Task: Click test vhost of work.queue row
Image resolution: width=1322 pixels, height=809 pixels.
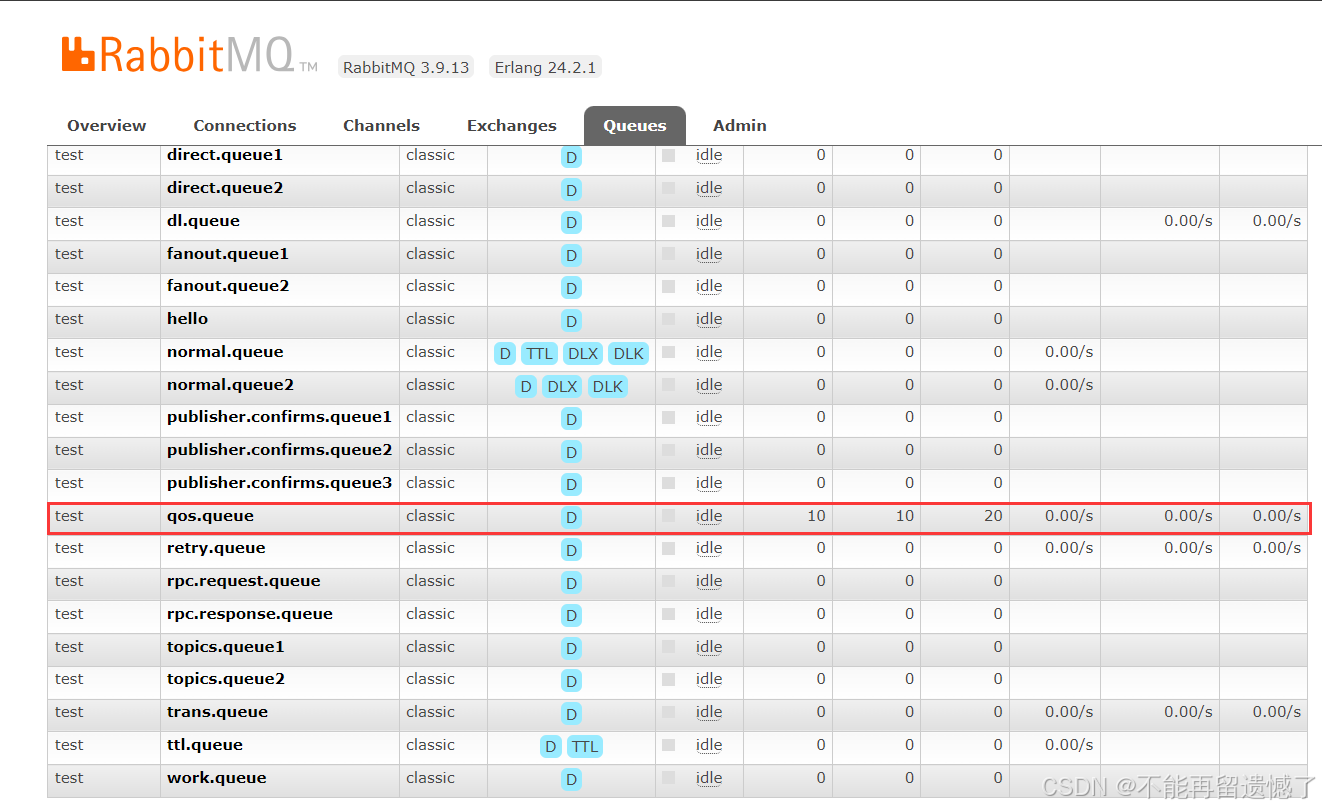Action: click(69, 778)
